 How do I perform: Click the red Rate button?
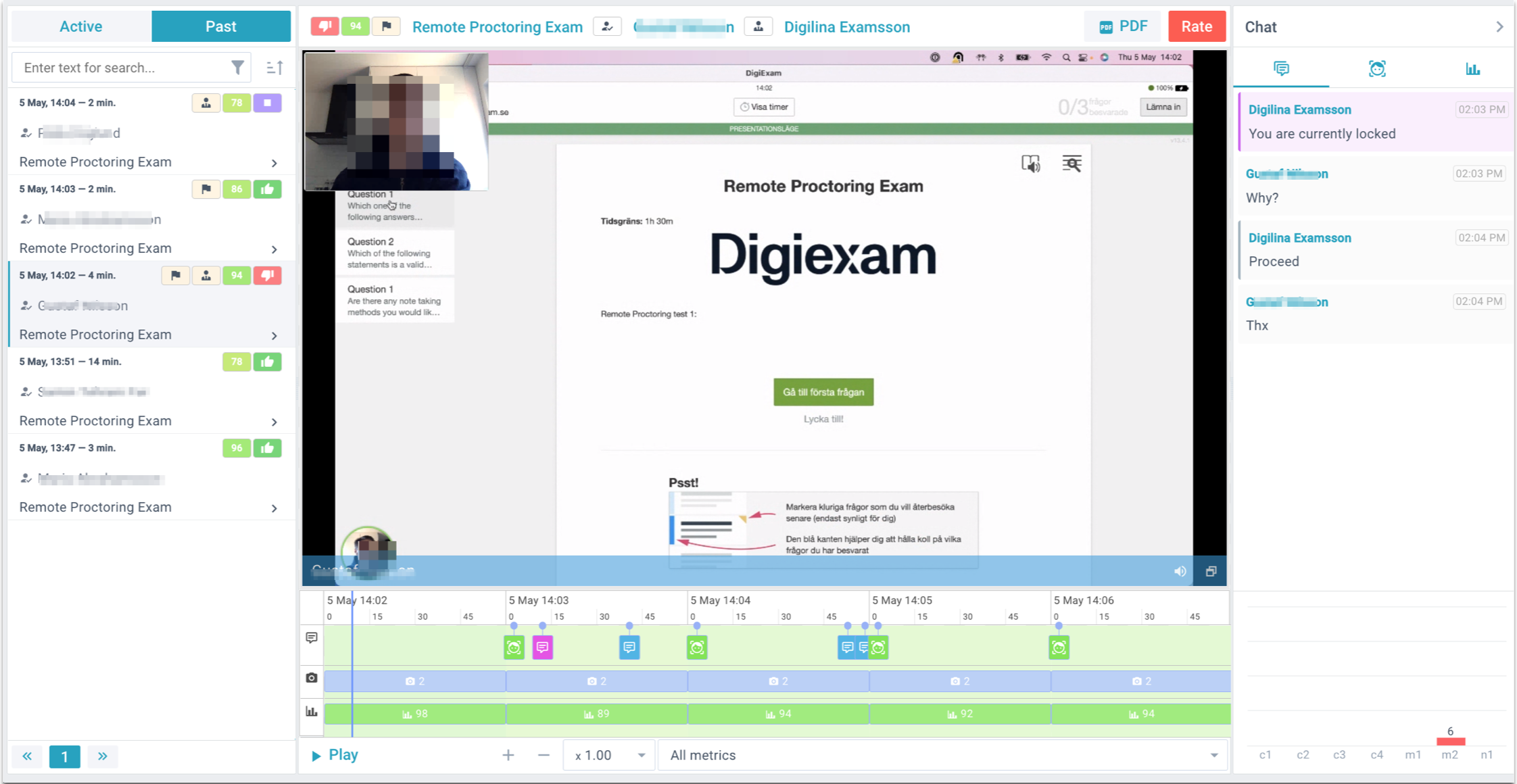(1197, 26)
